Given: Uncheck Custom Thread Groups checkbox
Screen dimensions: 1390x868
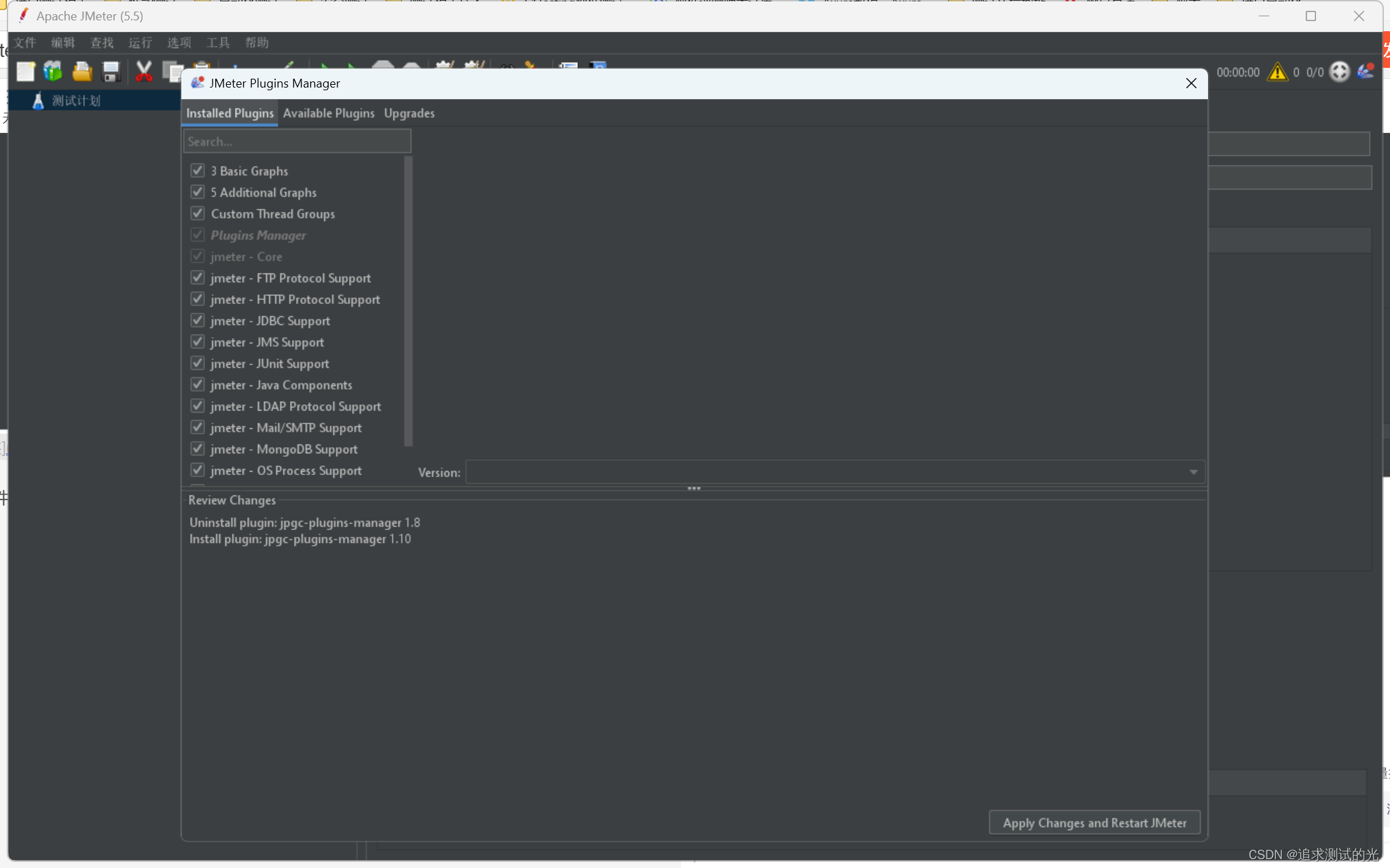Looking at the screenshot, I should coord(198,213).
